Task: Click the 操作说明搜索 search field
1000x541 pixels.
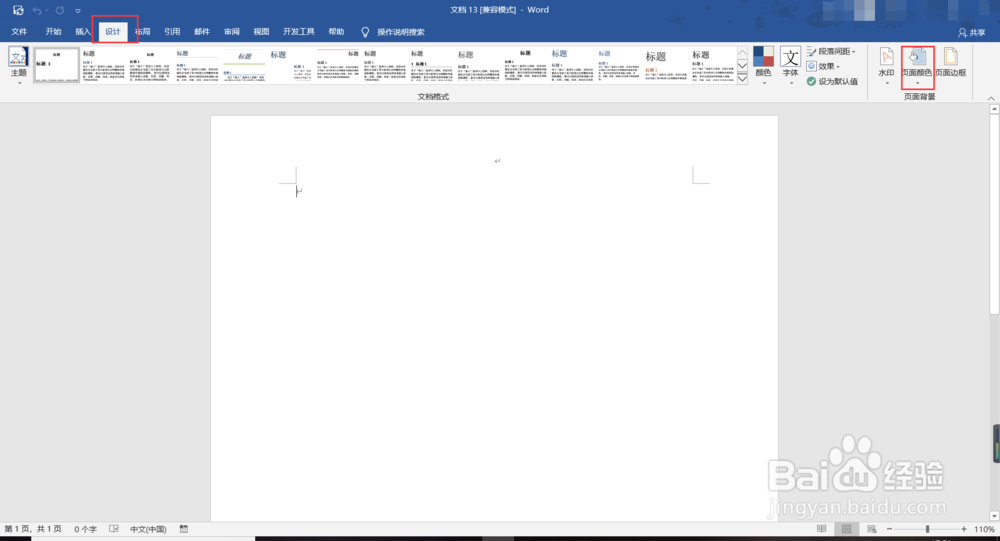Action: [x=401, y=32]
